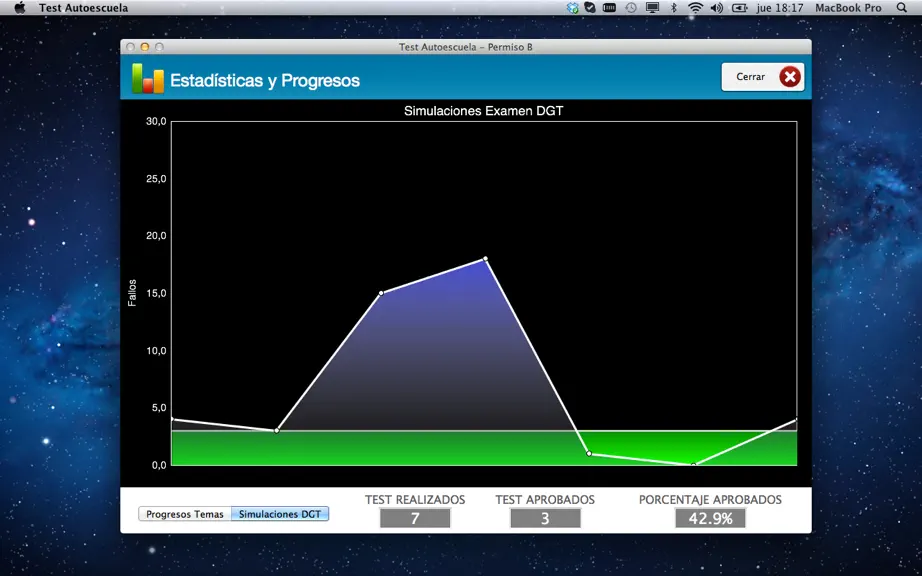Click the battery status menu bar icon
This screenshot has width=922, height=576.
739,8
